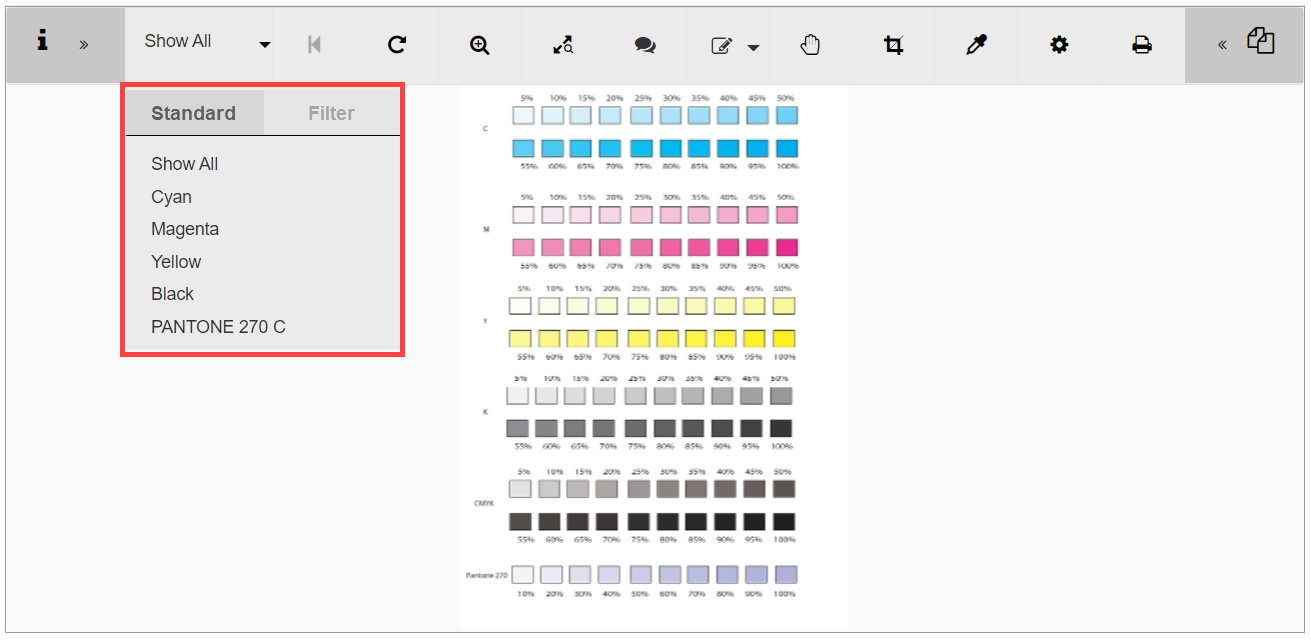
Task: Choose Magenta from the separation list
Action: point(185,229)
